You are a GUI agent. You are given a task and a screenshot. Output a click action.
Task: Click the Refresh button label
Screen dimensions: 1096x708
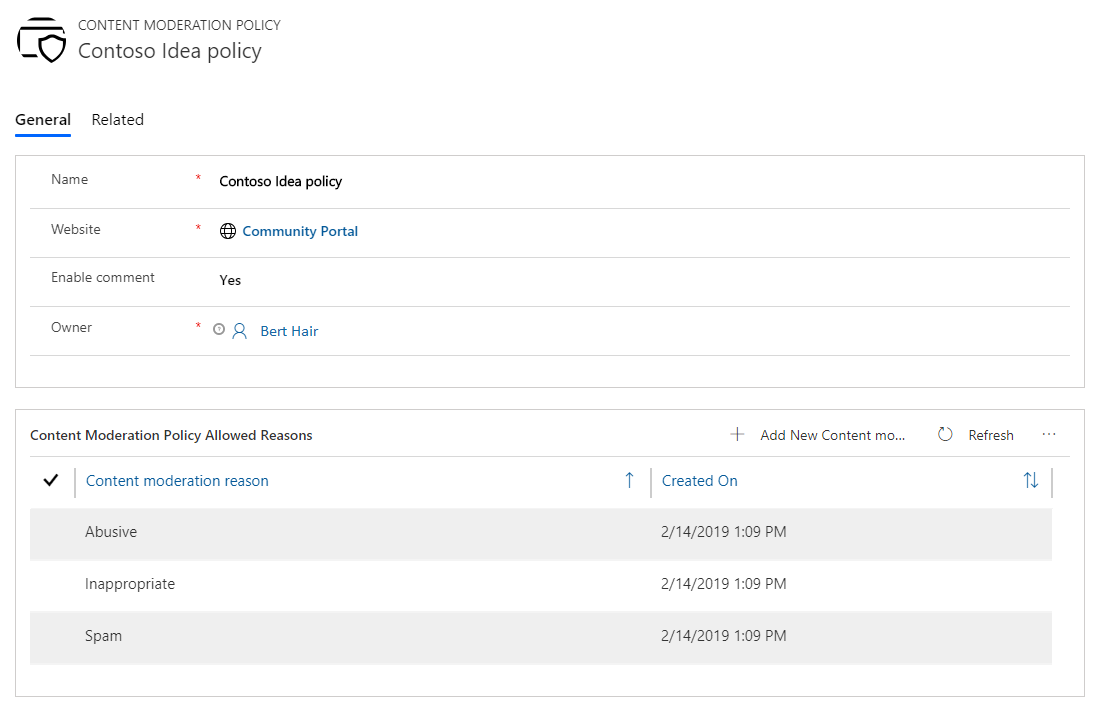tap(990, 435)
